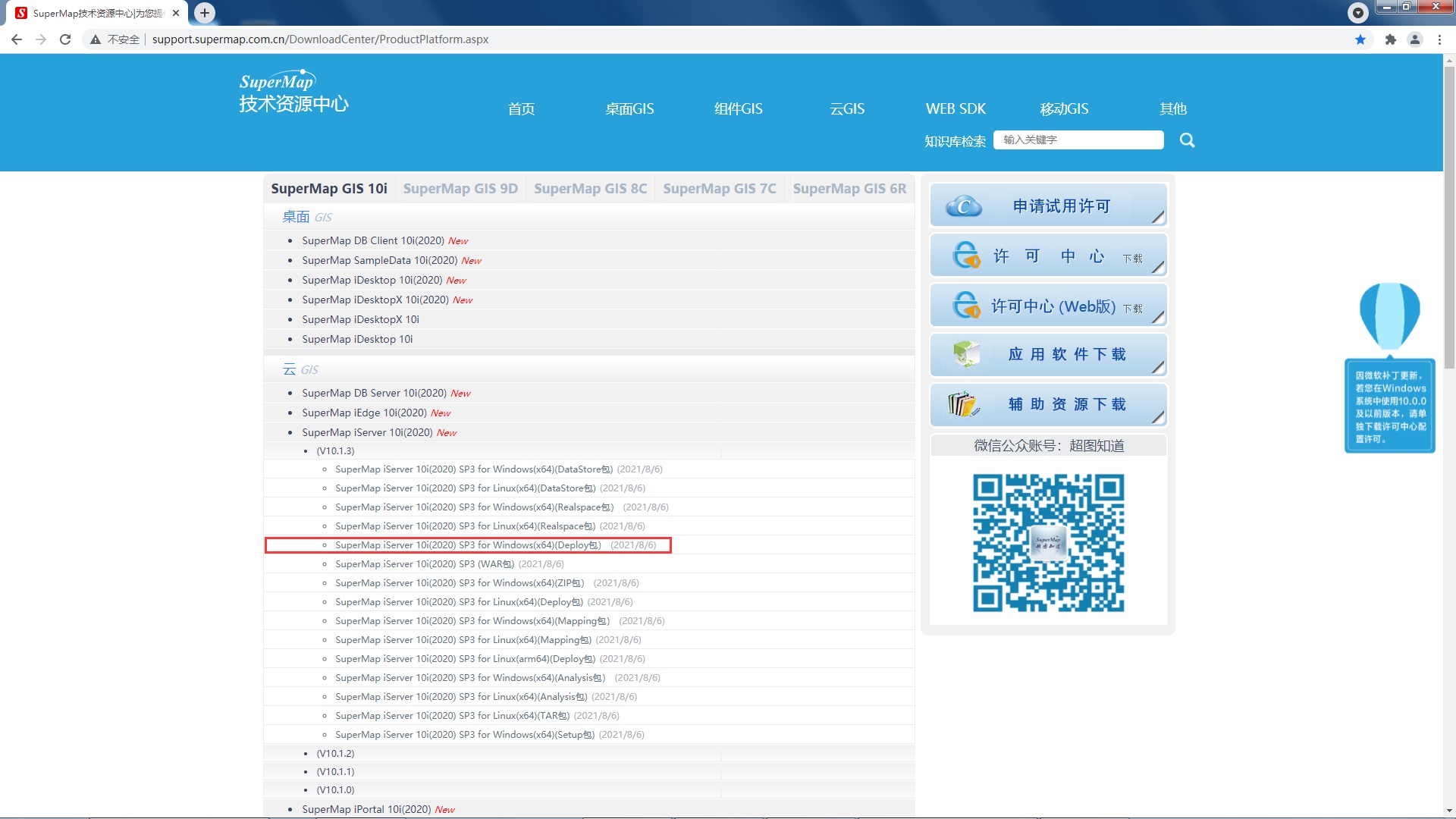Download iServer SP3 (WAR包)
This screenshot has width=1456, height=819.
[425, 564]
